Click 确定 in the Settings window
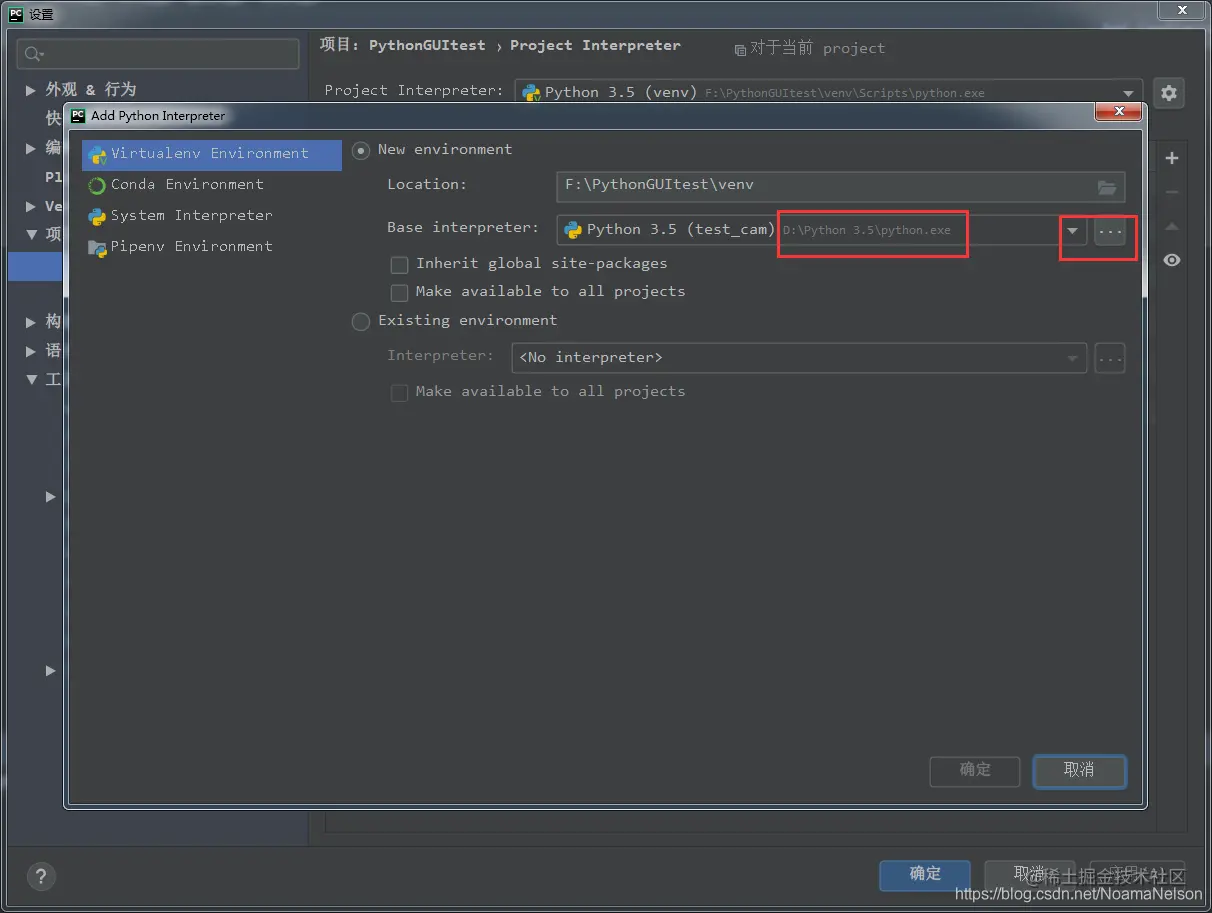 coord(925,875)
